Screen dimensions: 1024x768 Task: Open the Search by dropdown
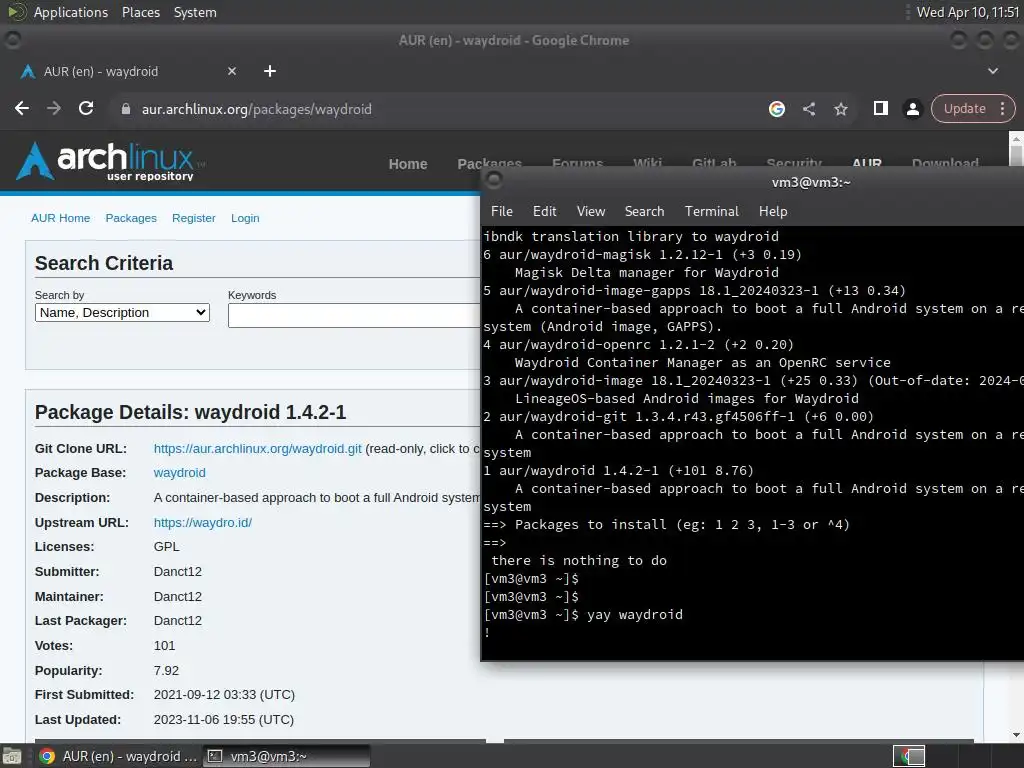pyautogui.click(x=122, y=313)
